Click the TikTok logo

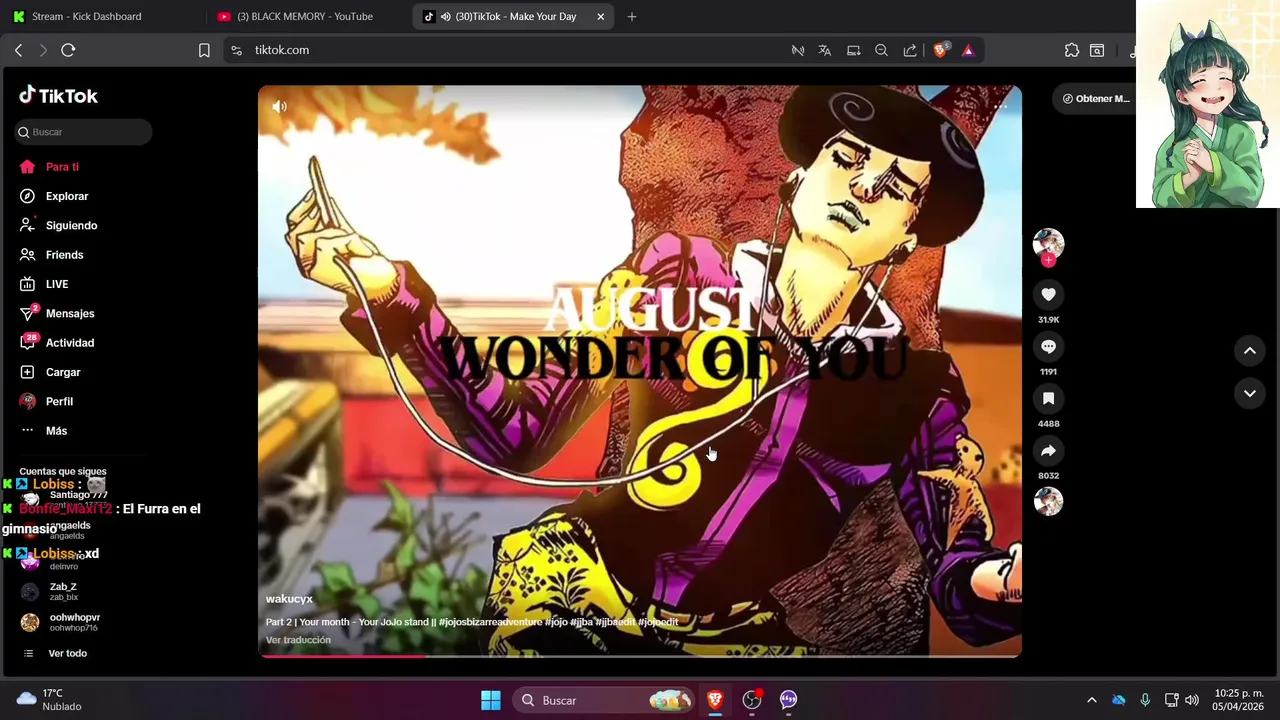(x=58, y=96)
